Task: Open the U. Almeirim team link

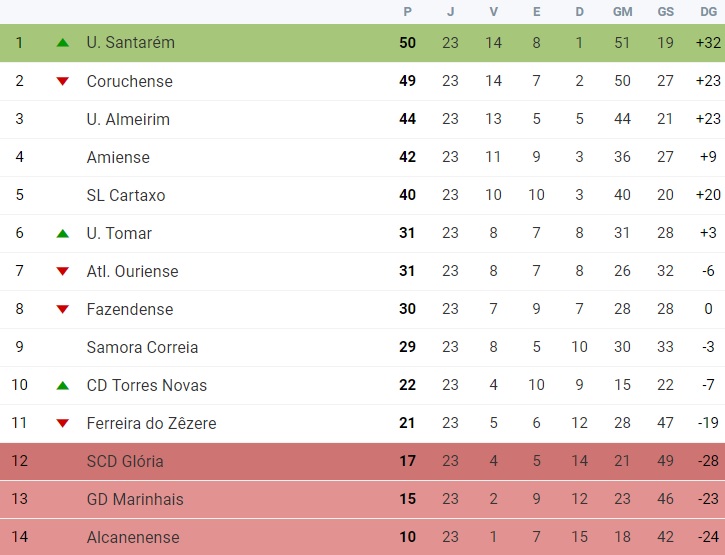Action: pos(128,119)
